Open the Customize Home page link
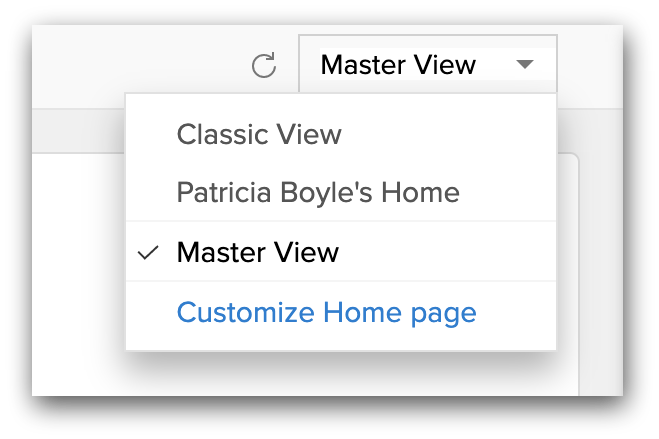 pos(326,312)
